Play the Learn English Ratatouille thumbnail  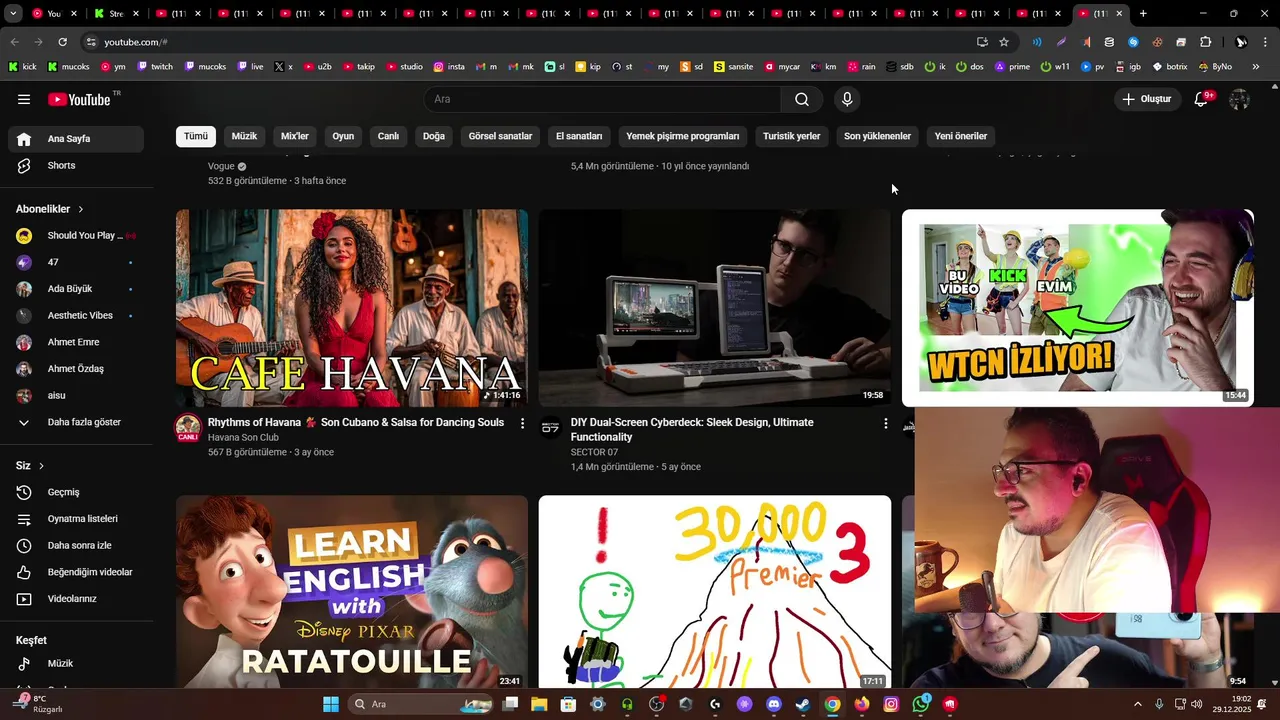(352, 591)
